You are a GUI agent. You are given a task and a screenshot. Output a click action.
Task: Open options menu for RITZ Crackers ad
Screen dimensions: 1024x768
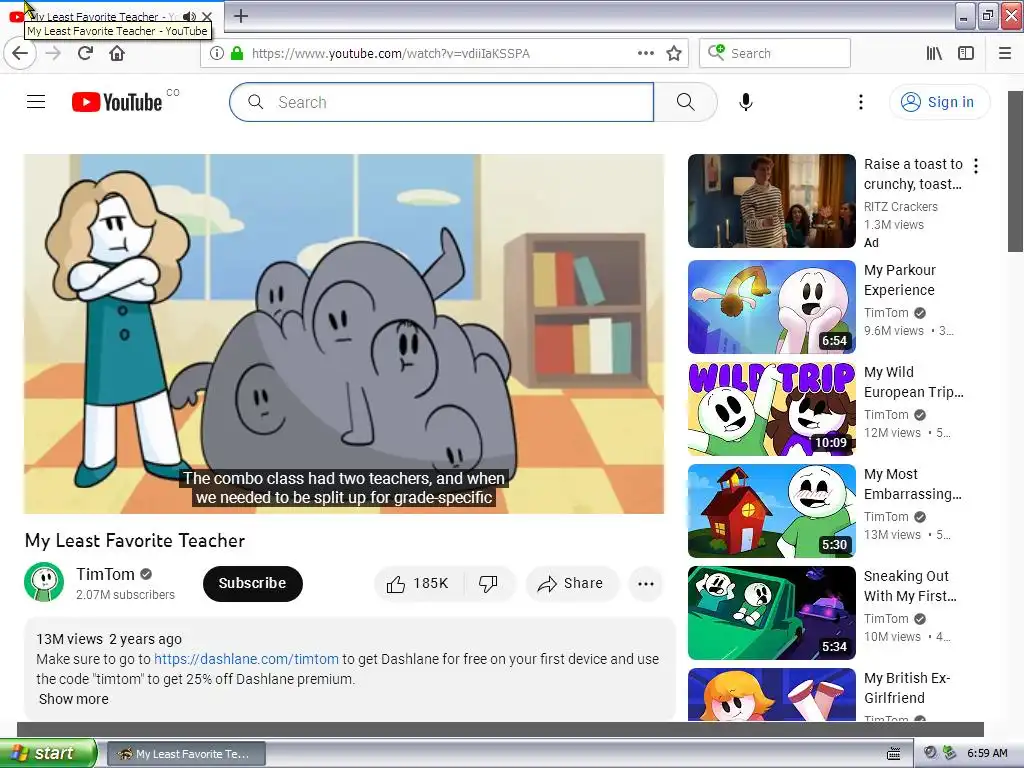click(x=976, y=166)
